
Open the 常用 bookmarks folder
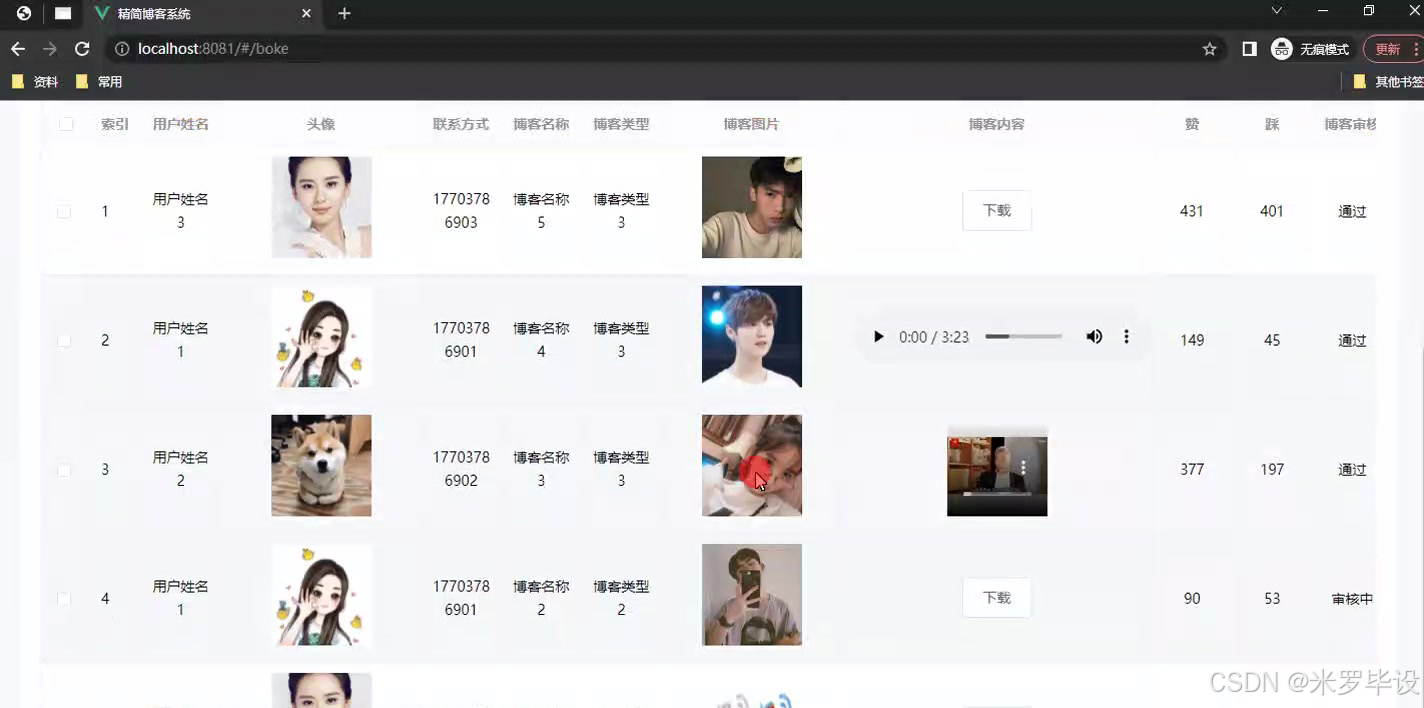tap(99, 82)
